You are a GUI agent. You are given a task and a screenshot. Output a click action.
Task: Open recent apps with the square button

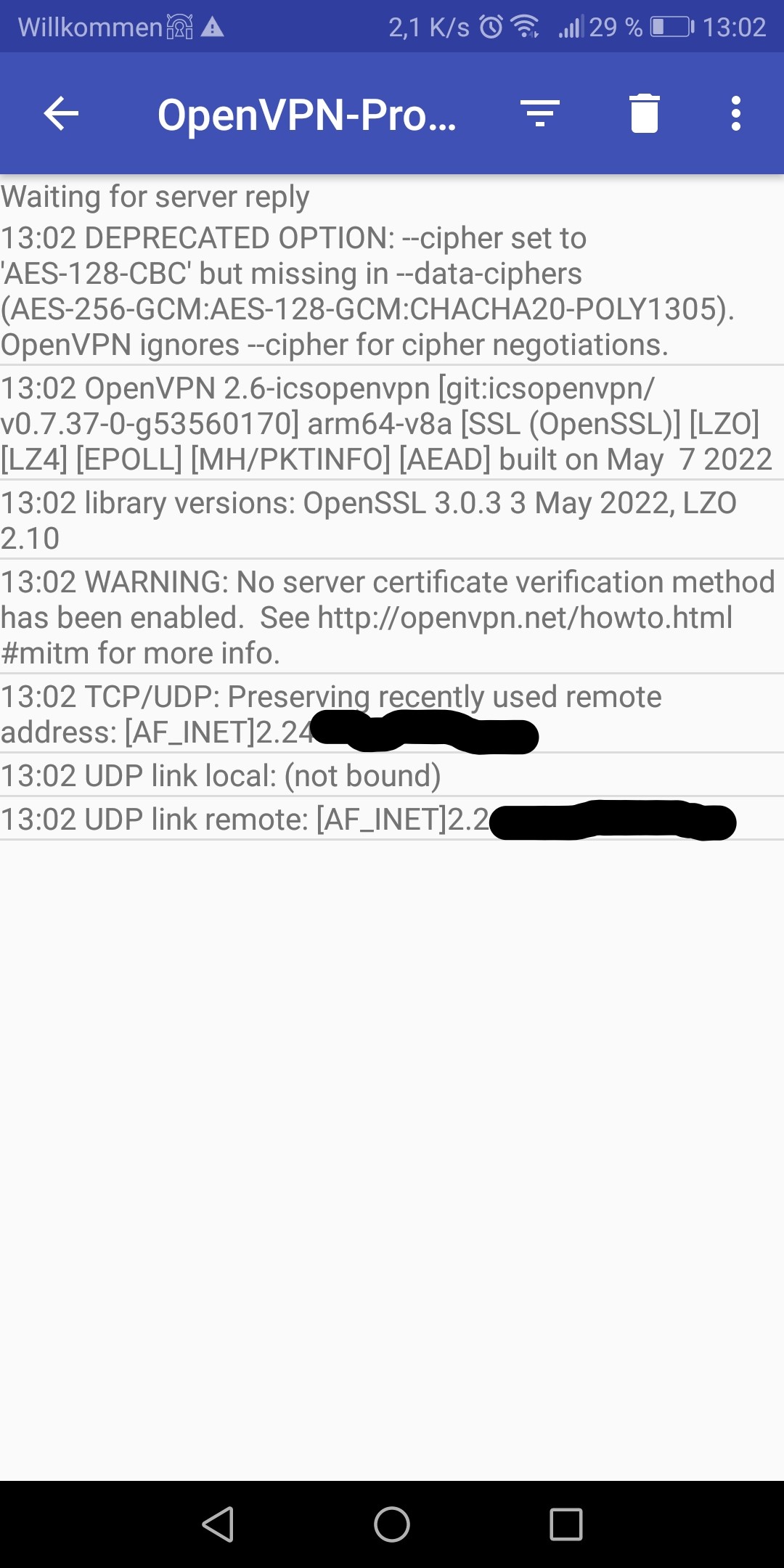pyautogui.click(x=566, y=1524)
